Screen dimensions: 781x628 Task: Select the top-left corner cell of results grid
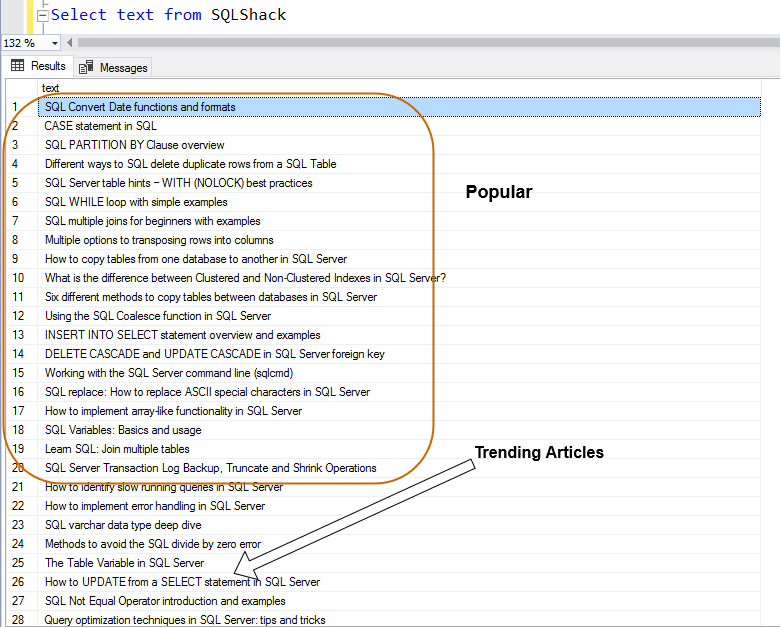[19, 88]
